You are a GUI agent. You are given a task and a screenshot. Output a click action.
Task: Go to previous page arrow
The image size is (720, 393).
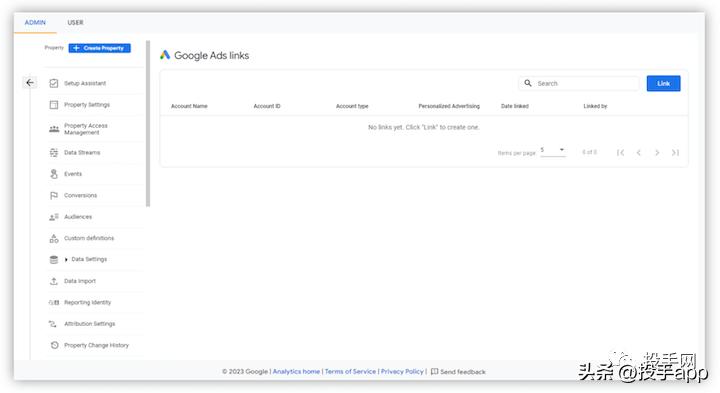[639, 152]
